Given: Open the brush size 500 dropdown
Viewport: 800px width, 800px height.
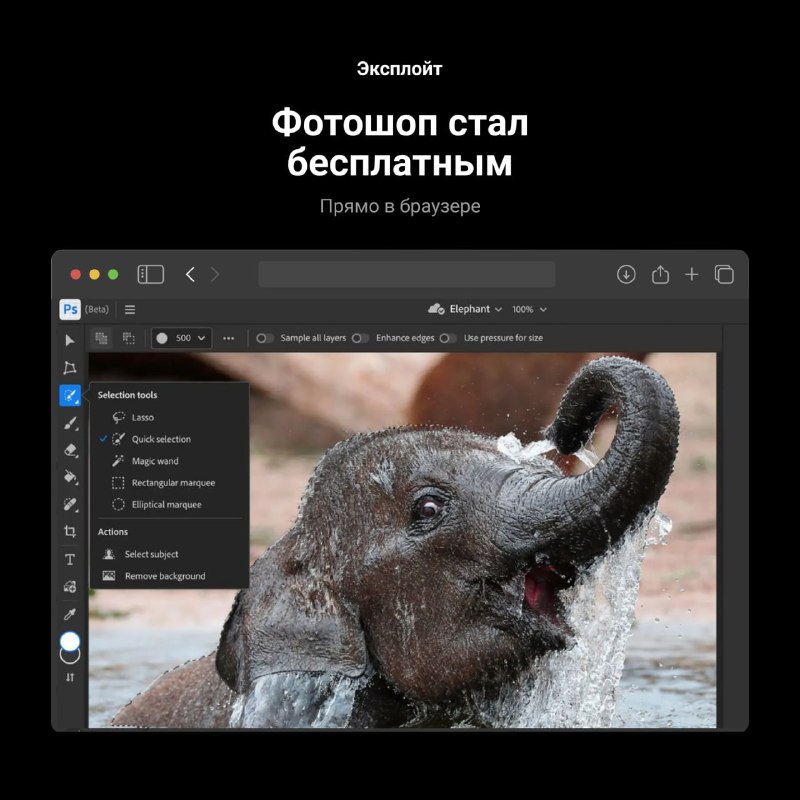Looking at the screenshot, I should (182, 338).
